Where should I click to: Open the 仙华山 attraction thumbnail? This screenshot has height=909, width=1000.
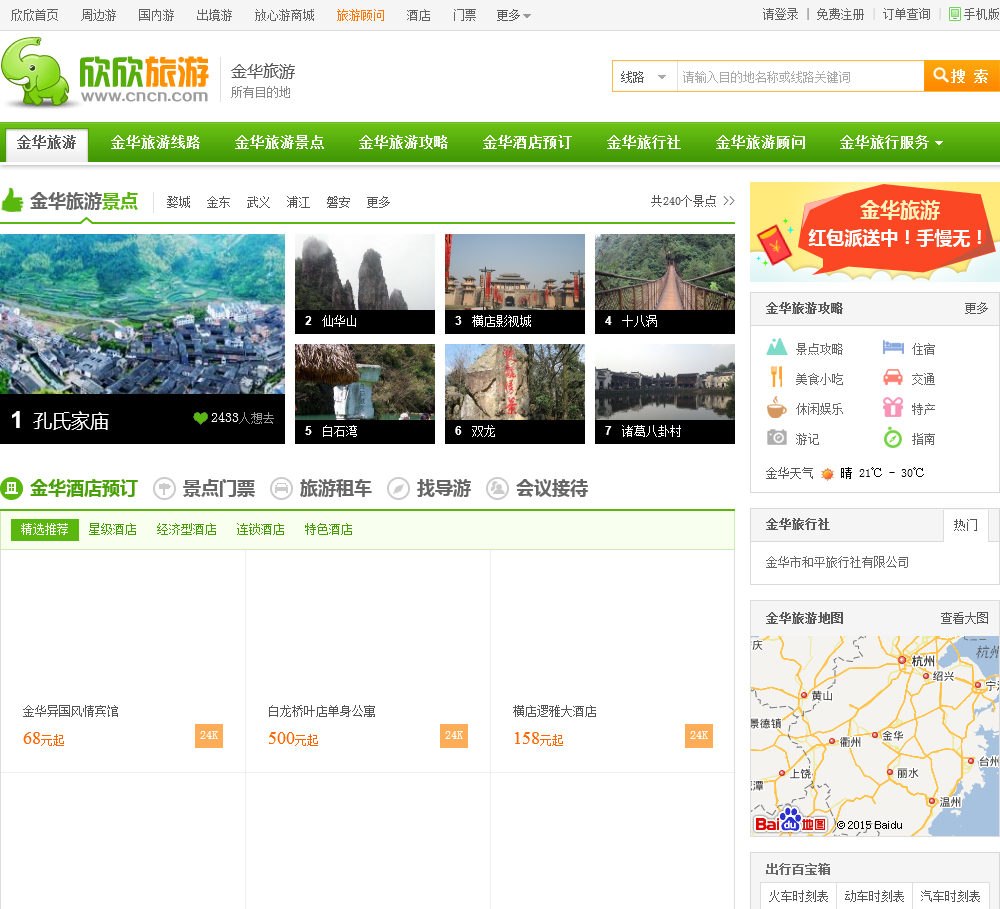click(365, 284)
